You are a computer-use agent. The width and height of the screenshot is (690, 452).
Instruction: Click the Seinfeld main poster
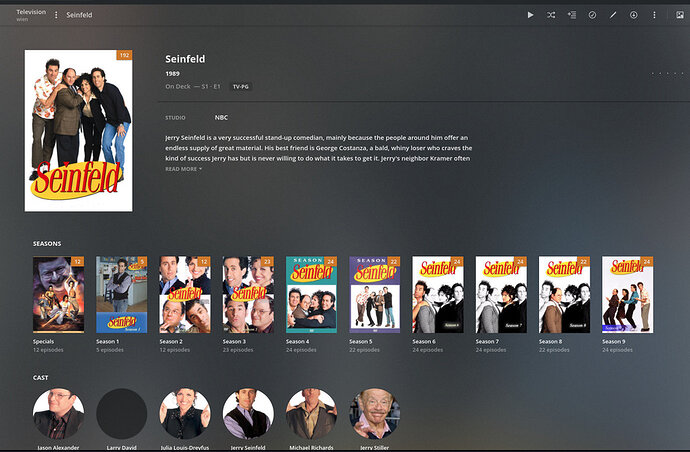pyautogui.click(x=78, y=131)
